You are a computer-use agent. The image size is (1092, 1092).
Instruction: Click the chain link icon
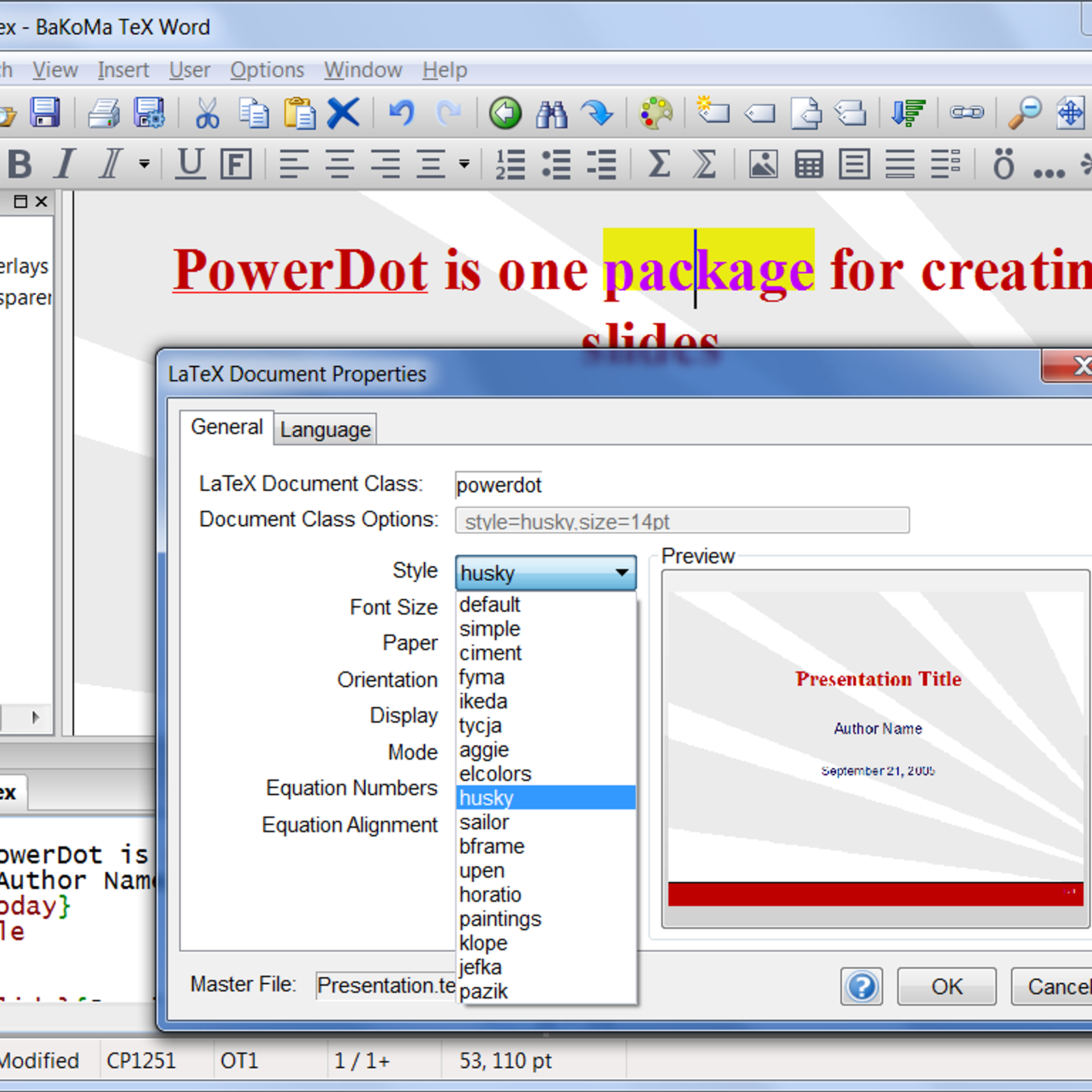click(968, 113)
